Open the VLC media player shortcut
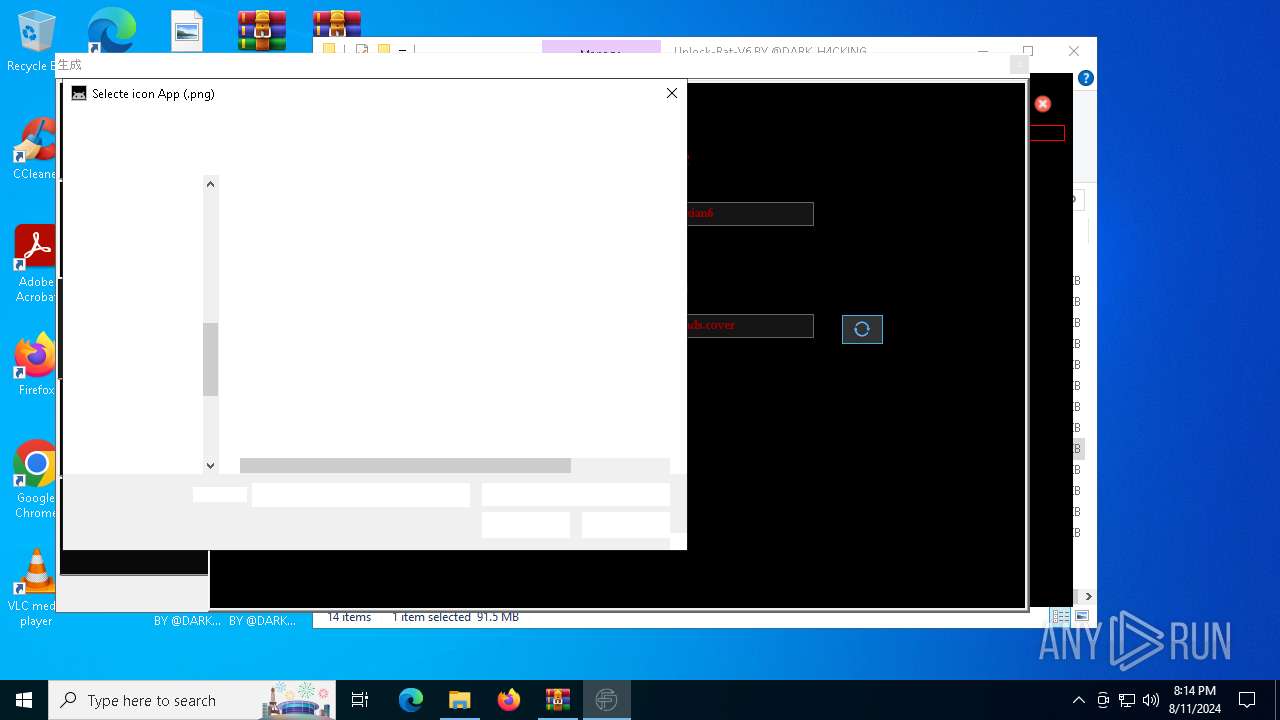This screenshot has height=720, width=1280. [x=35, y=588]
